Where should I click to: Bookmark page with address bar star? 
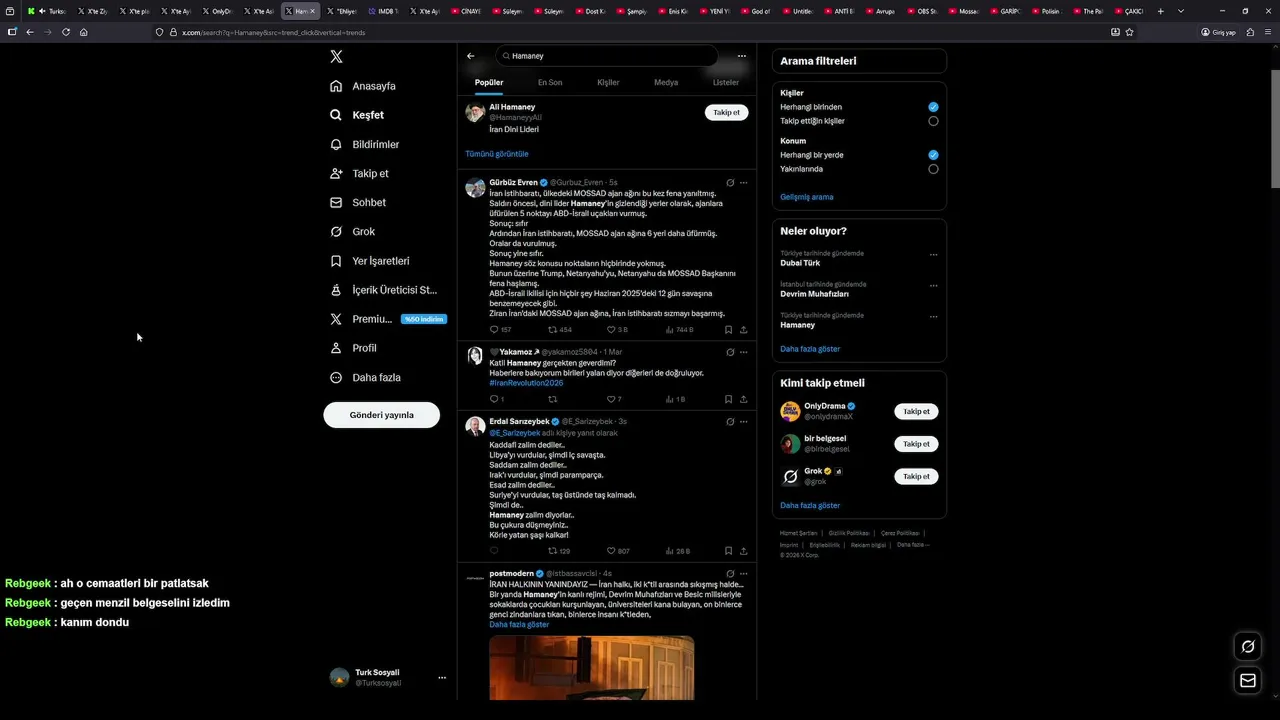pyautogui.click(x=1129, y=32)
